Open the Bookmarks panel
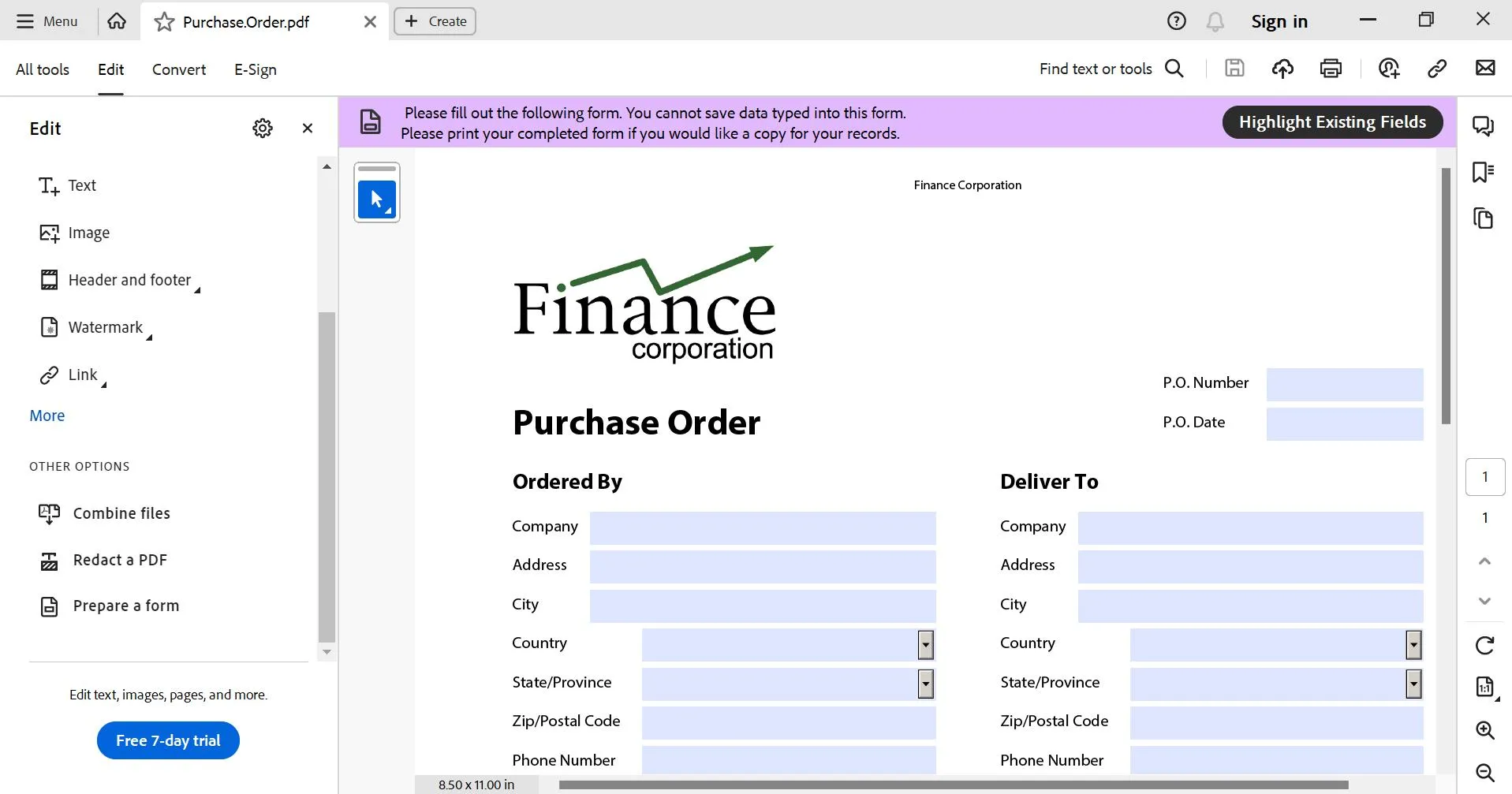 tap(1484, 172)
